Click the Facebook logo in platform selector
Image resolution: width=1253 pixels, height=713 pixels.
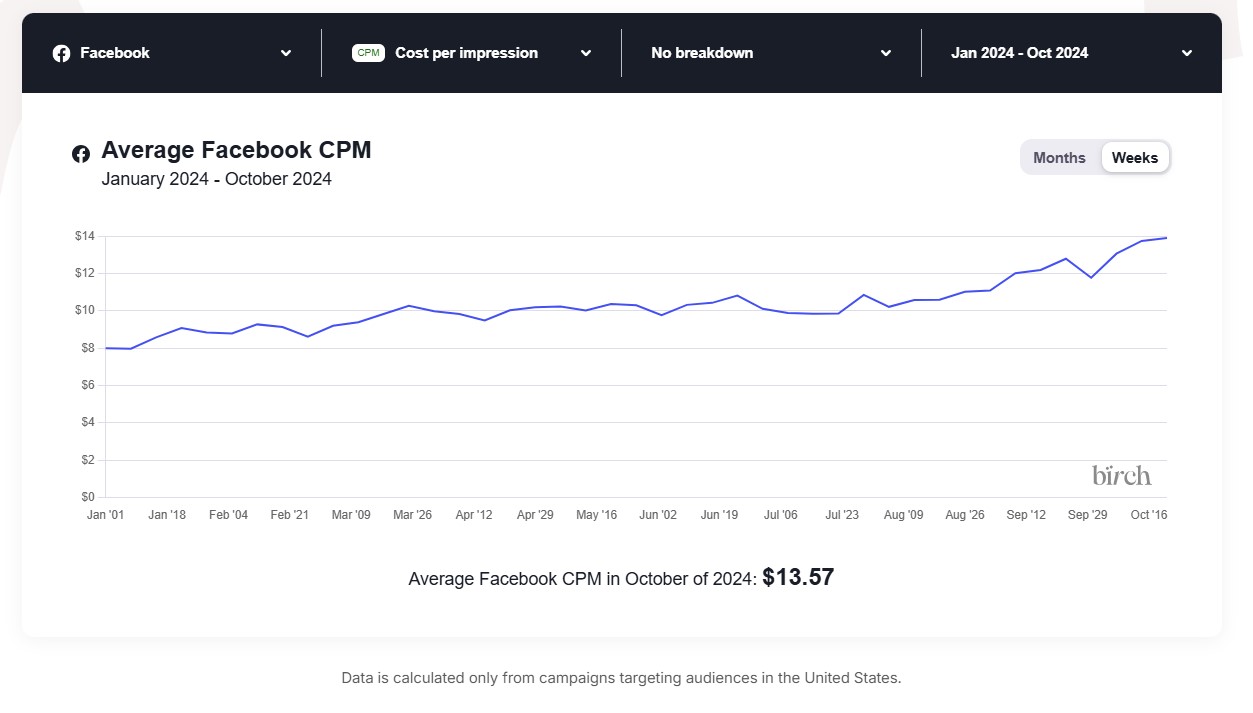(x=61, y=53)
